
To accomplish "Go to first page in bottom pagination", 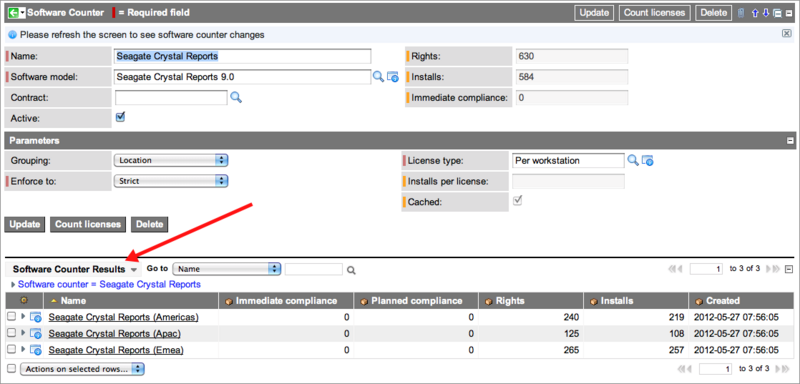I will [x=681, y=369].
